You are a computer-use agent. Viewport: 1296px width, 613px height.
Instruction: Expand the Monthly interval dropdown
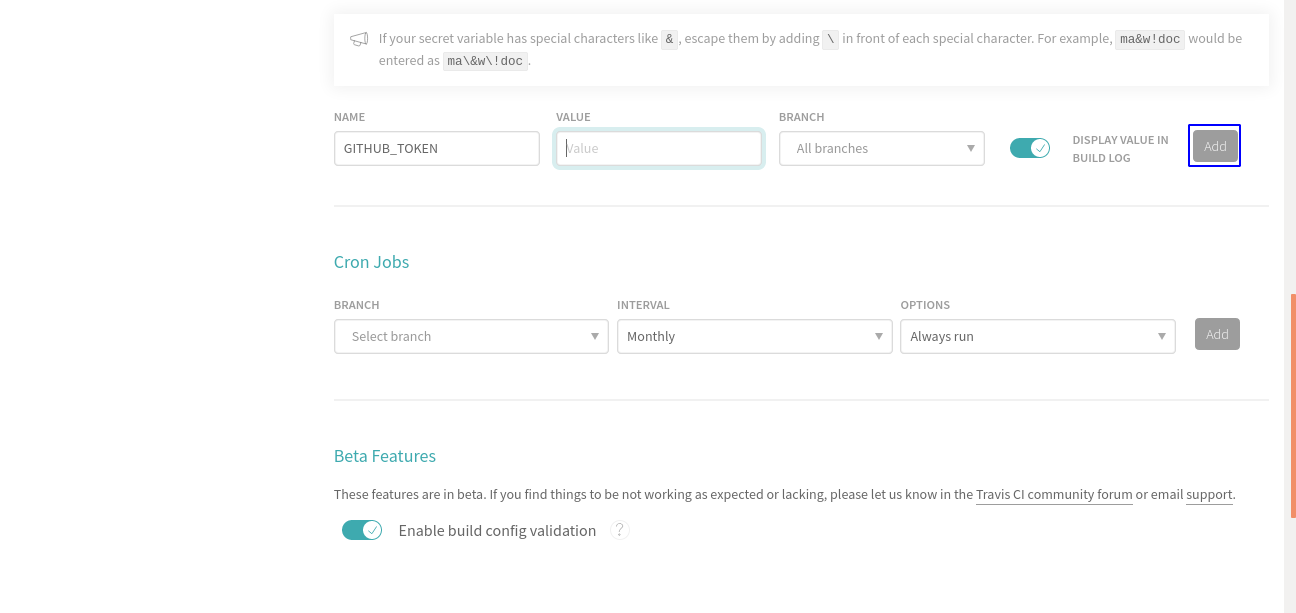pyautogui.click(x=754, y=336)
